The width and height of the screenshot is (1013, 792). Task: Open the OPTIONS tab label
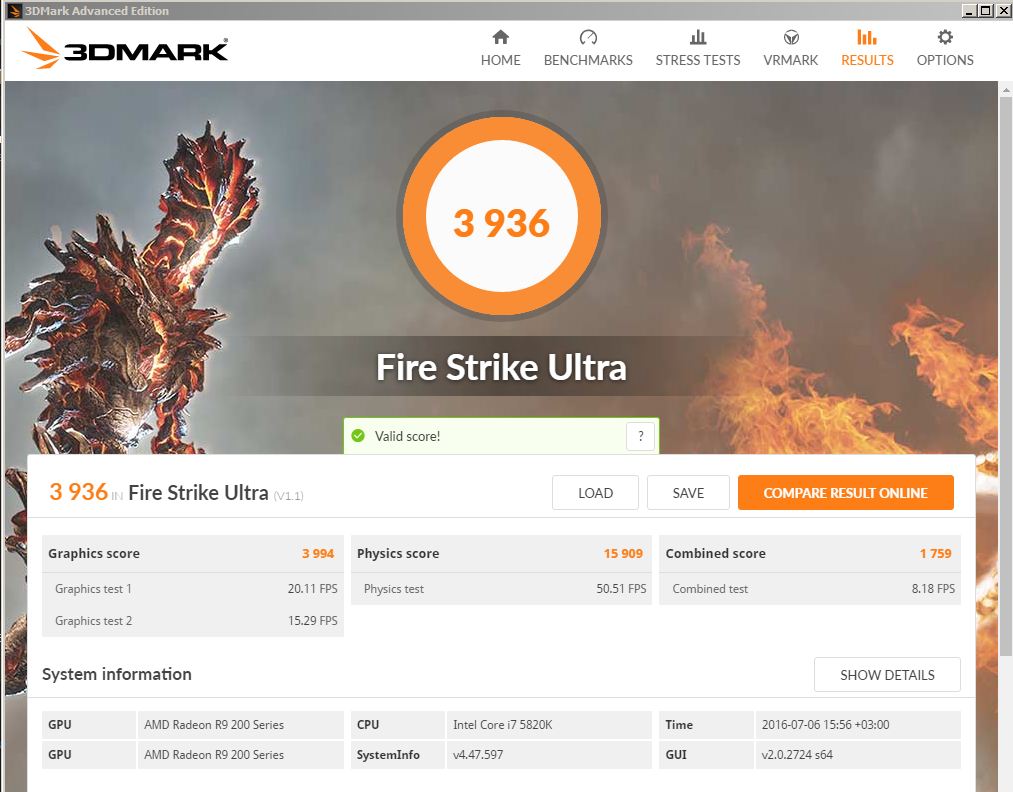(945, 60)
